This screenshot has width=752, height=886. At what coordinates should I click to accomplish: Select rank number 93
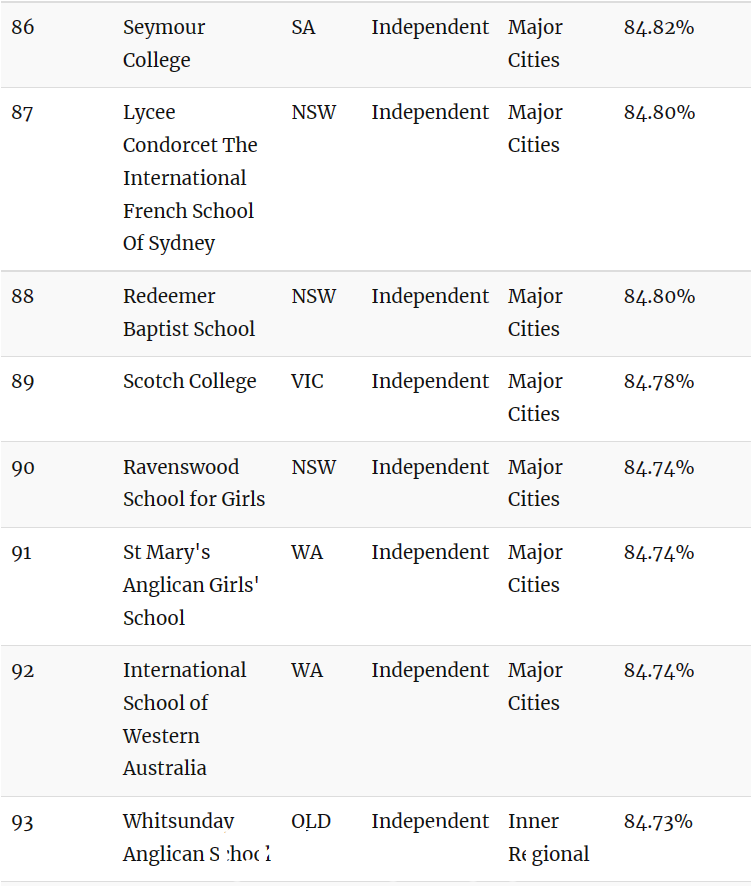(x=23, y=822)
